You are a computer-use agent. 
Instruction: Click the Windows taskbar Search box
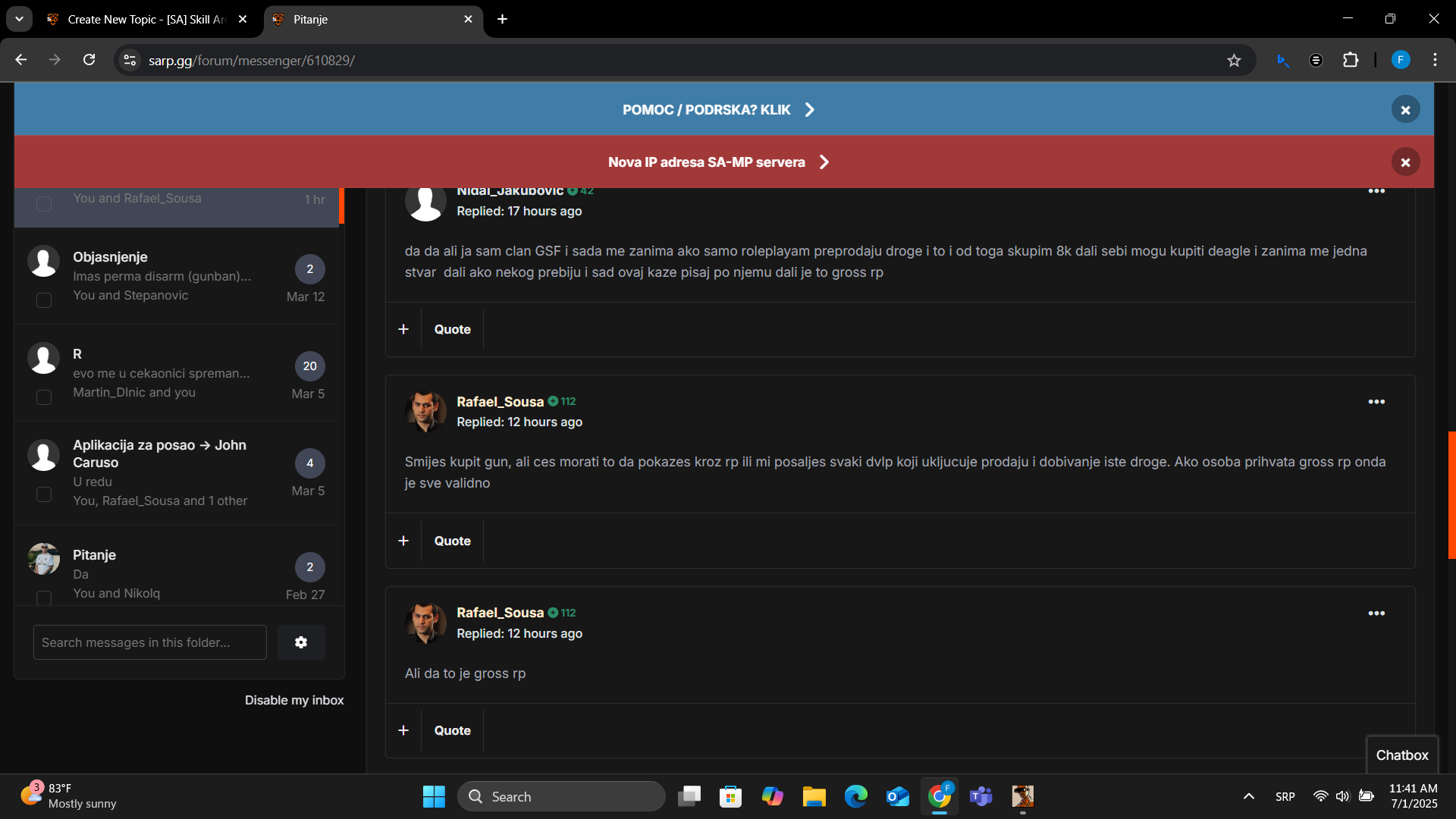[x=562, y=796]
